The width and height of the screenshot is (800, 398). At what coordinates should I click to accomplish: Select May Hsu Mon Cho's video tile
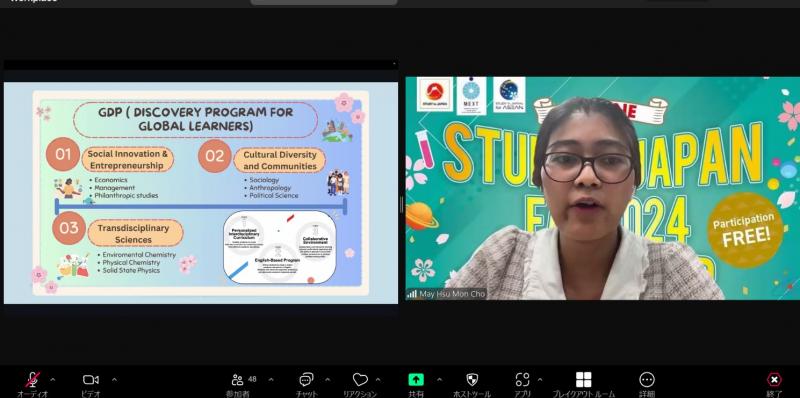[603, 188]
